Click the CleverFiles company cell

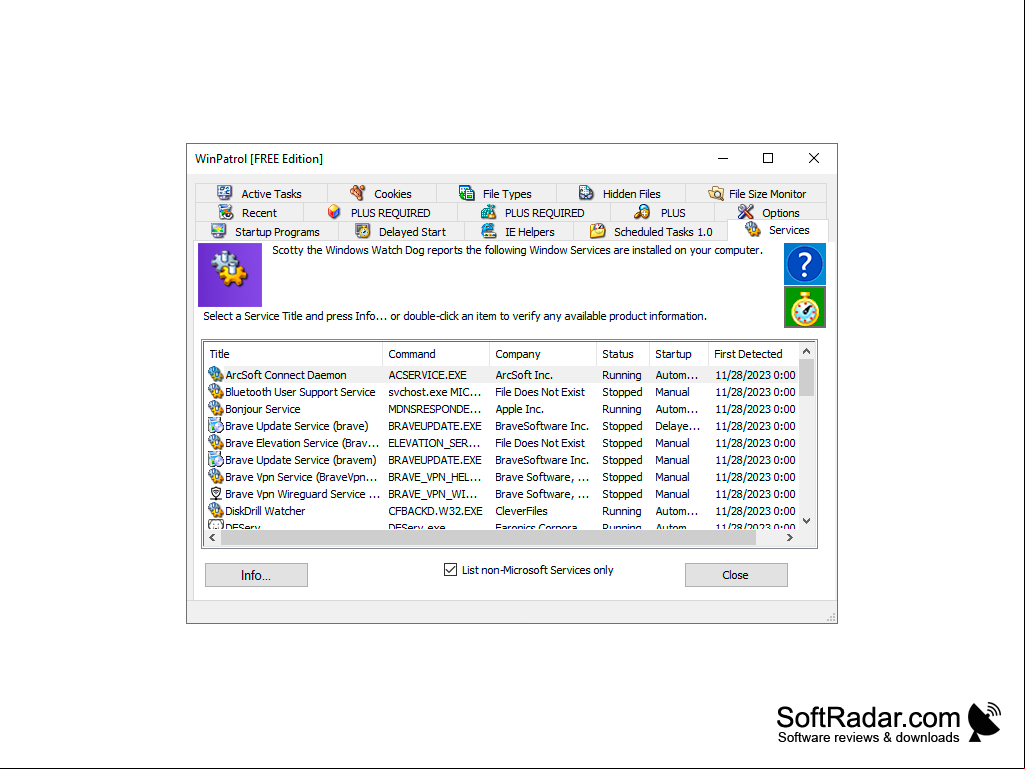[521, 511]
